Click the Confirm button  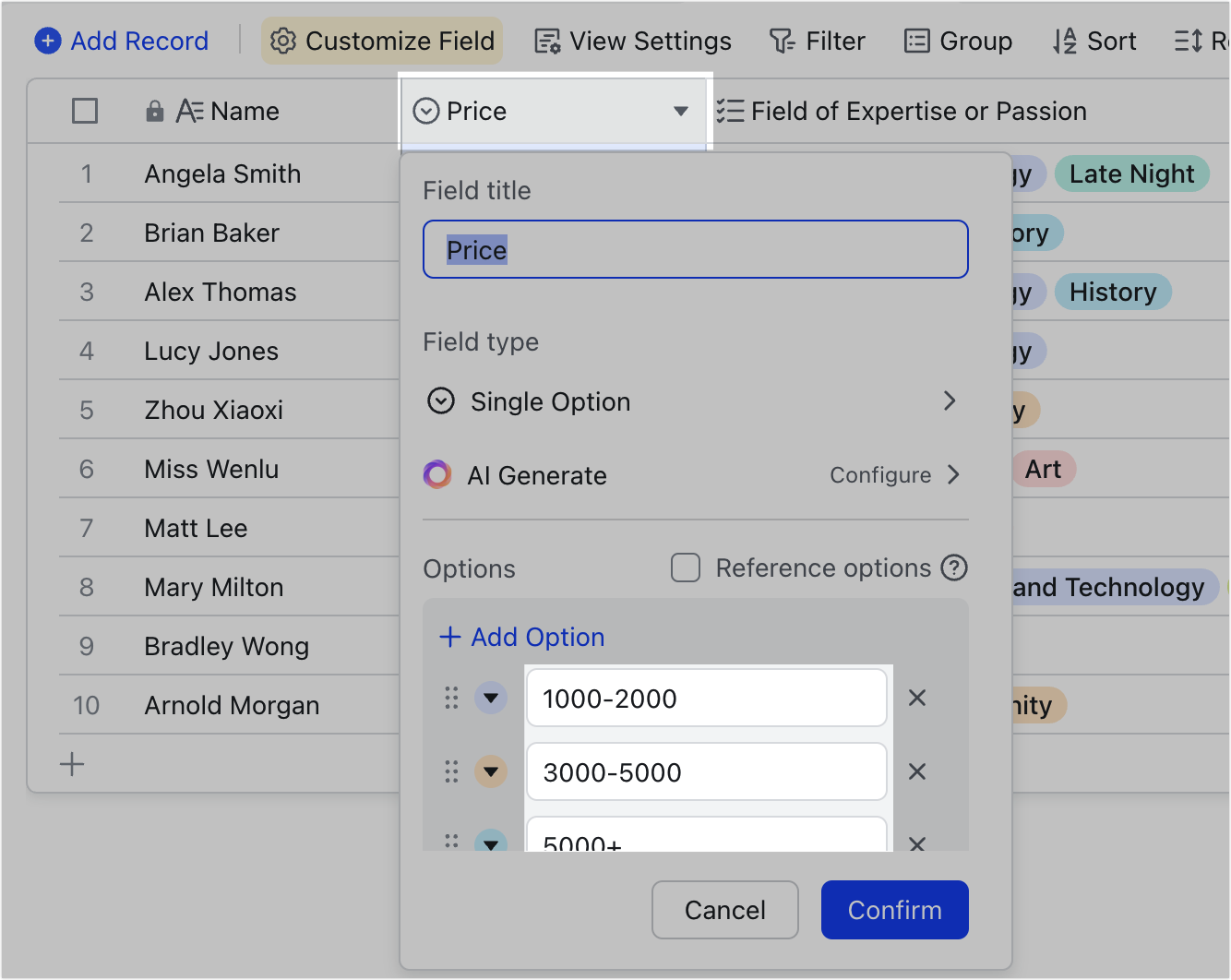[895, 910]
